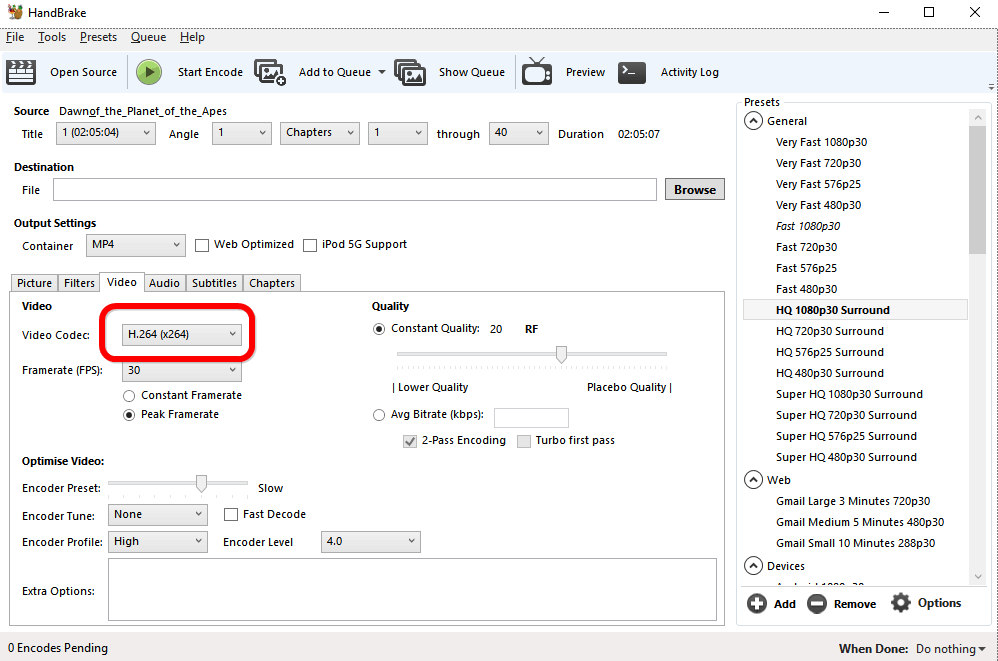
Task: Open the Encoder Level dropdown
Action: (x=370, y=541)
